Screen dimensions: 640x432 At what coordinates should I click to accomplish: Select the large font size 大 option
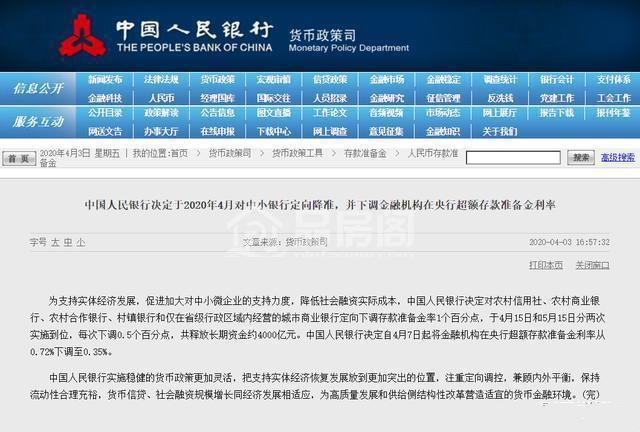(56, 242)
